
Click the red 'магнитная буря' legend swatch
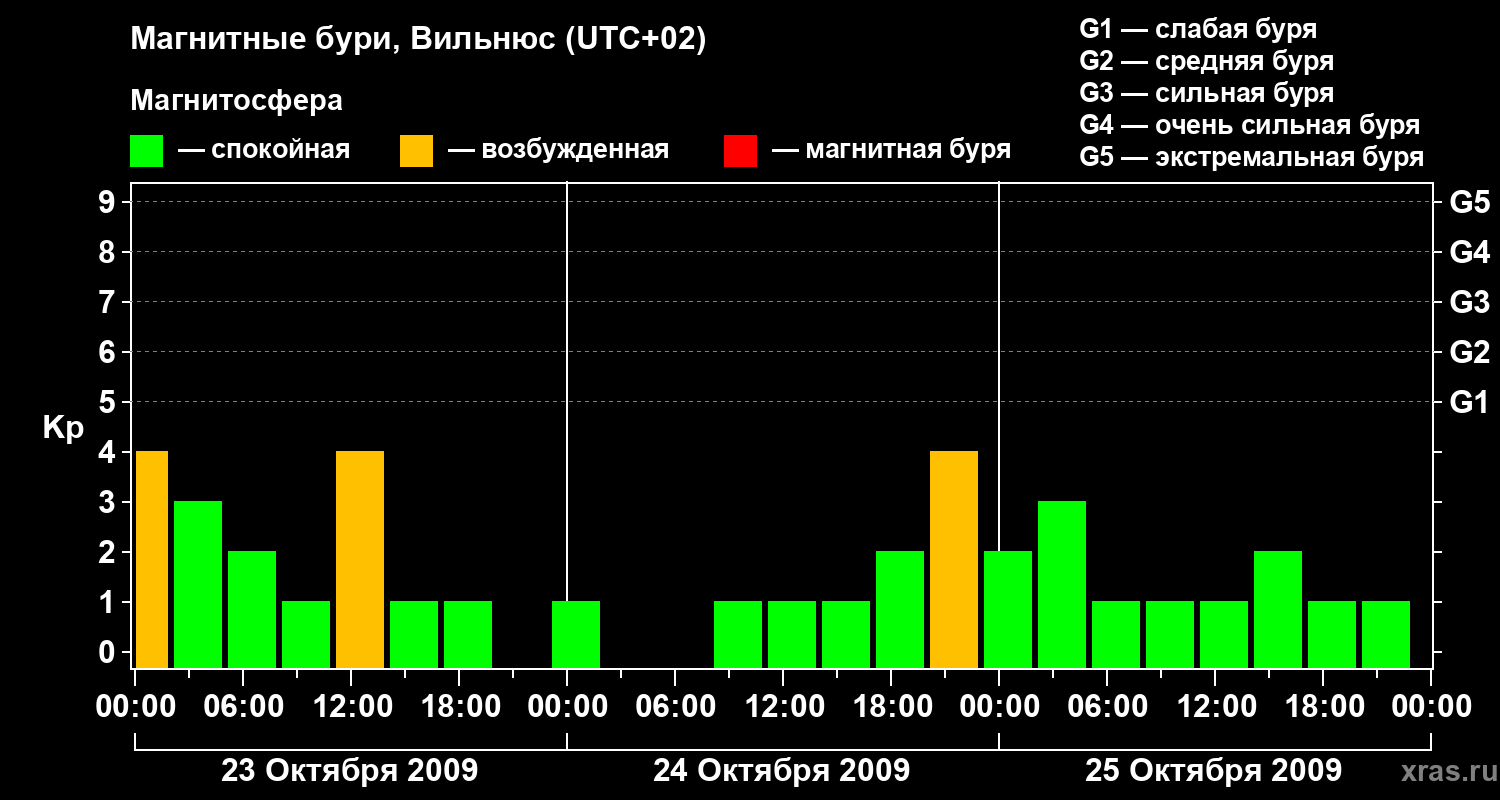[x=740, y=151]
